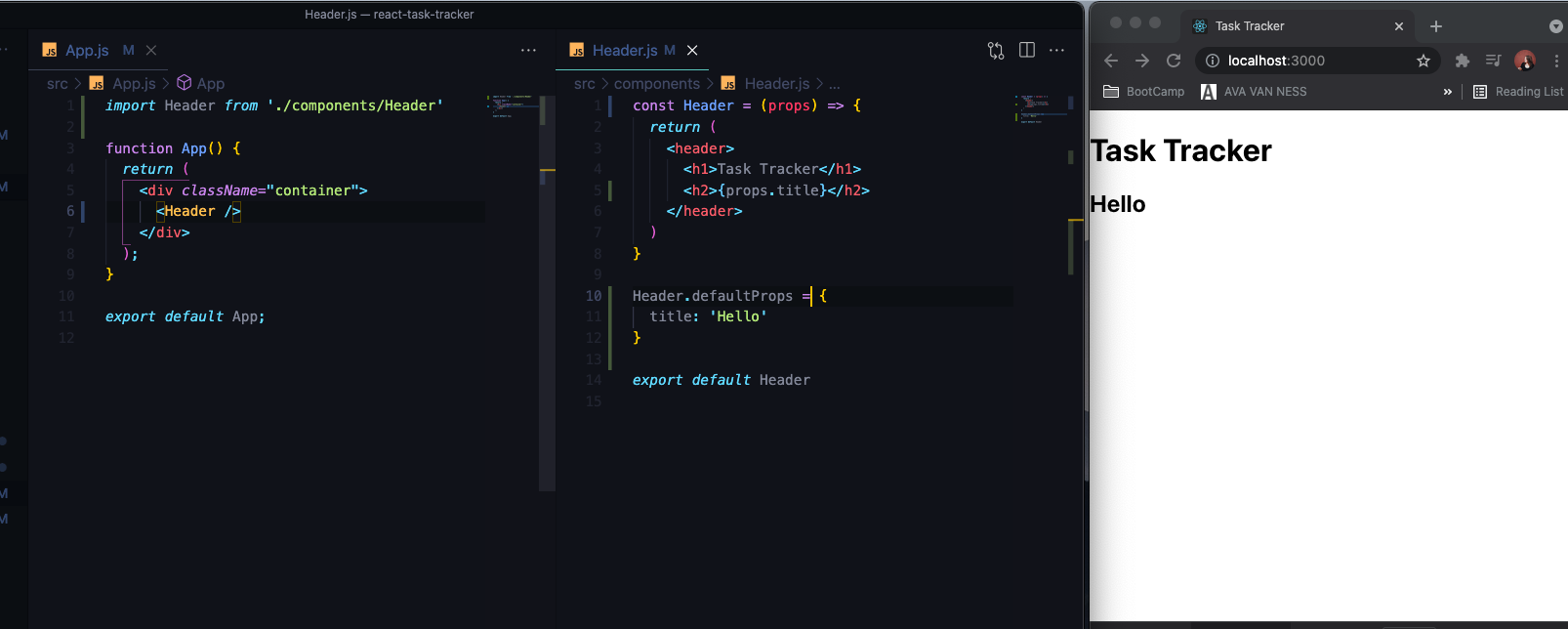
Task: Click line number 6 in App.js
Action: pos(70,211)
